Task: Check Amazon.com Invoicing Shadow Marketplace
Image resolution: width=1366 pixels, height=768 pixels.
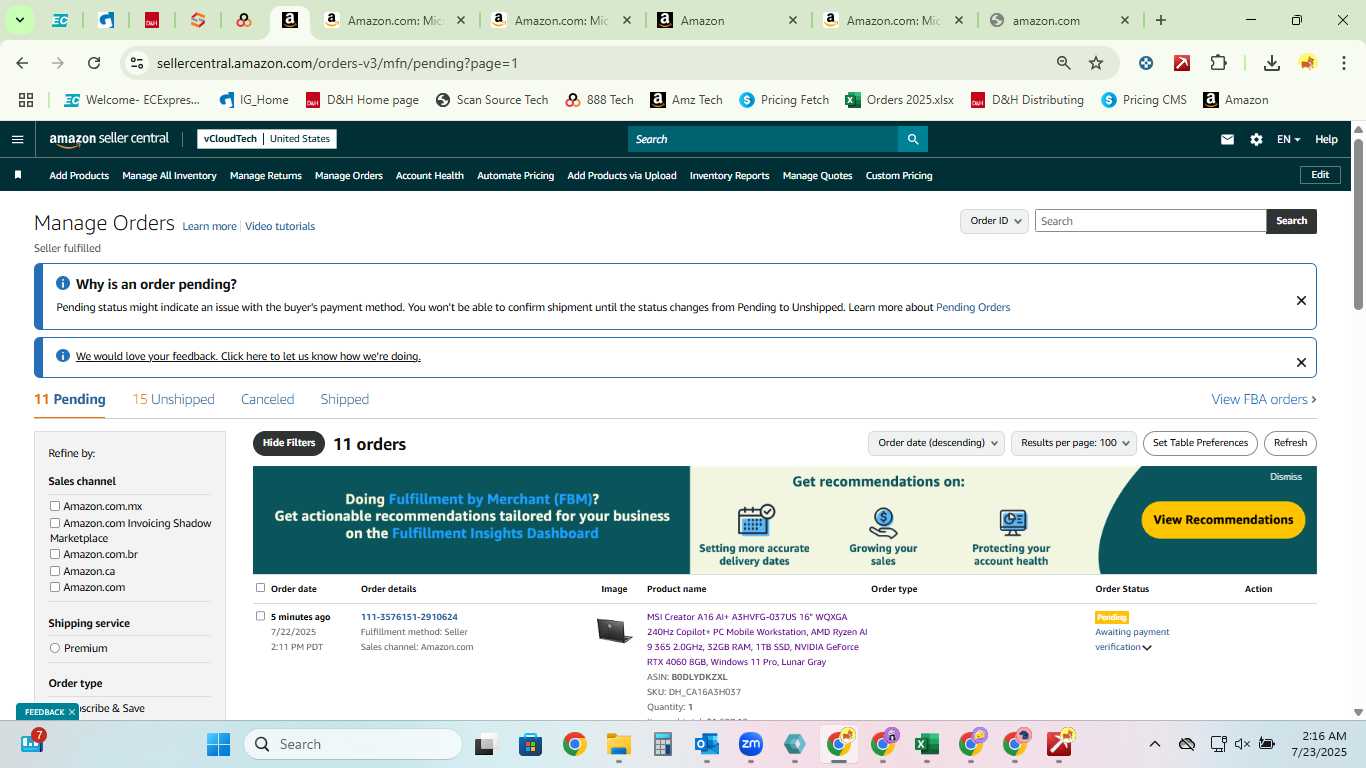Action: [55, 523]
